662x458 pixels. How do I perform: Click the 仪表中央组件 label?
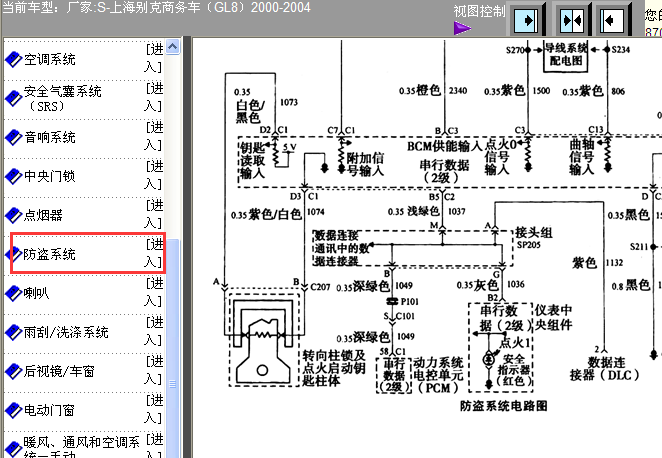pos(553,317)
